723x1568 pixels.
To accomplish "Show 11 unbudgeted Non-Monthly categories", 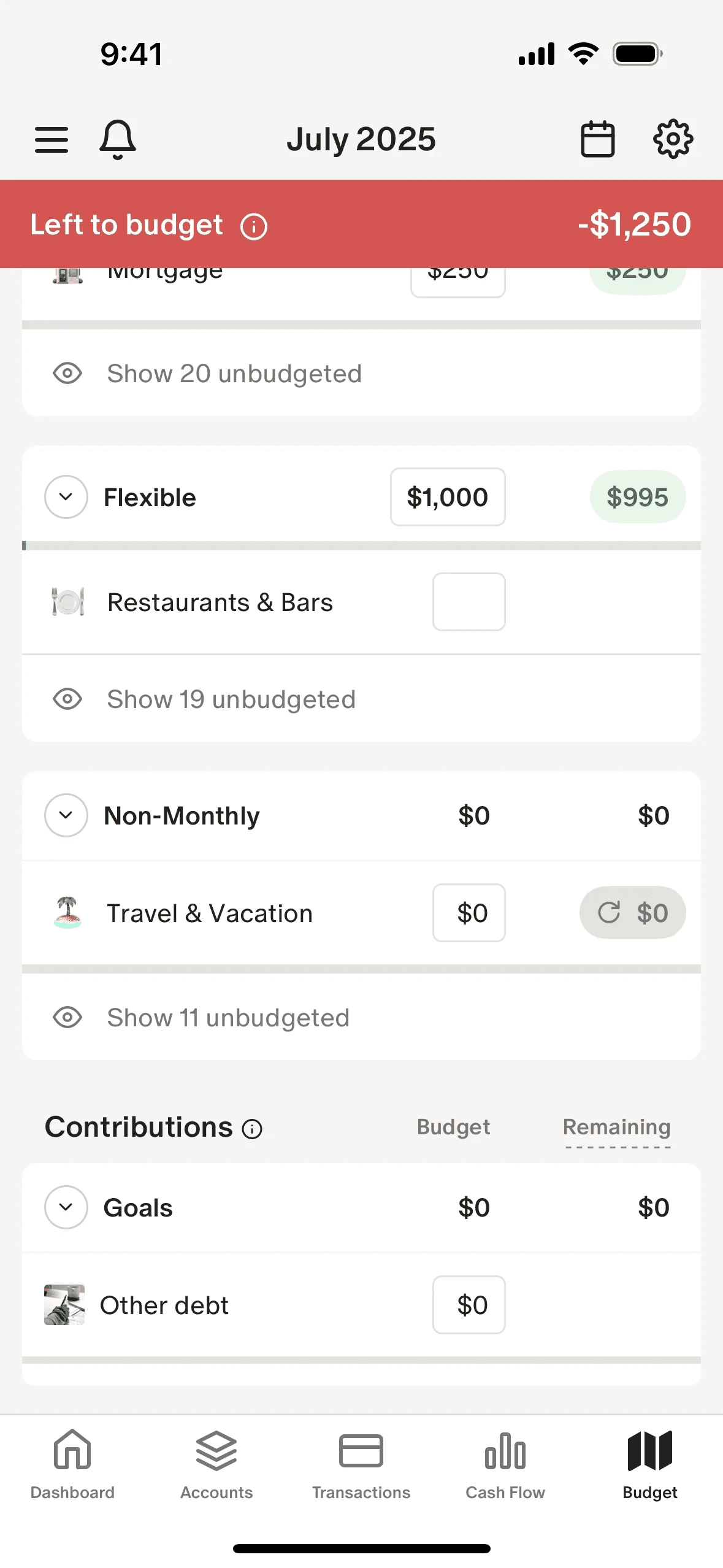I will [x=228, y=1018].
